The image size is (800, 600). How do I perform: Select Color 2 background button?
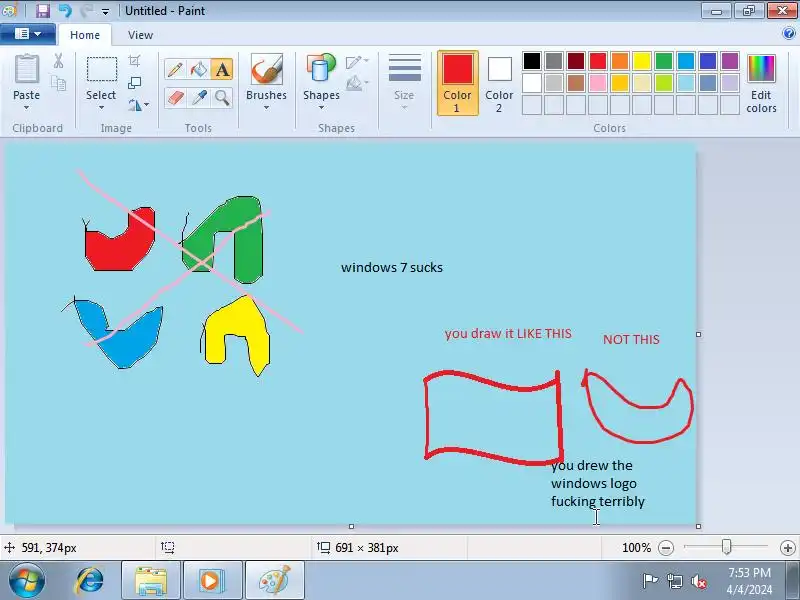click(x=499, y=83)
